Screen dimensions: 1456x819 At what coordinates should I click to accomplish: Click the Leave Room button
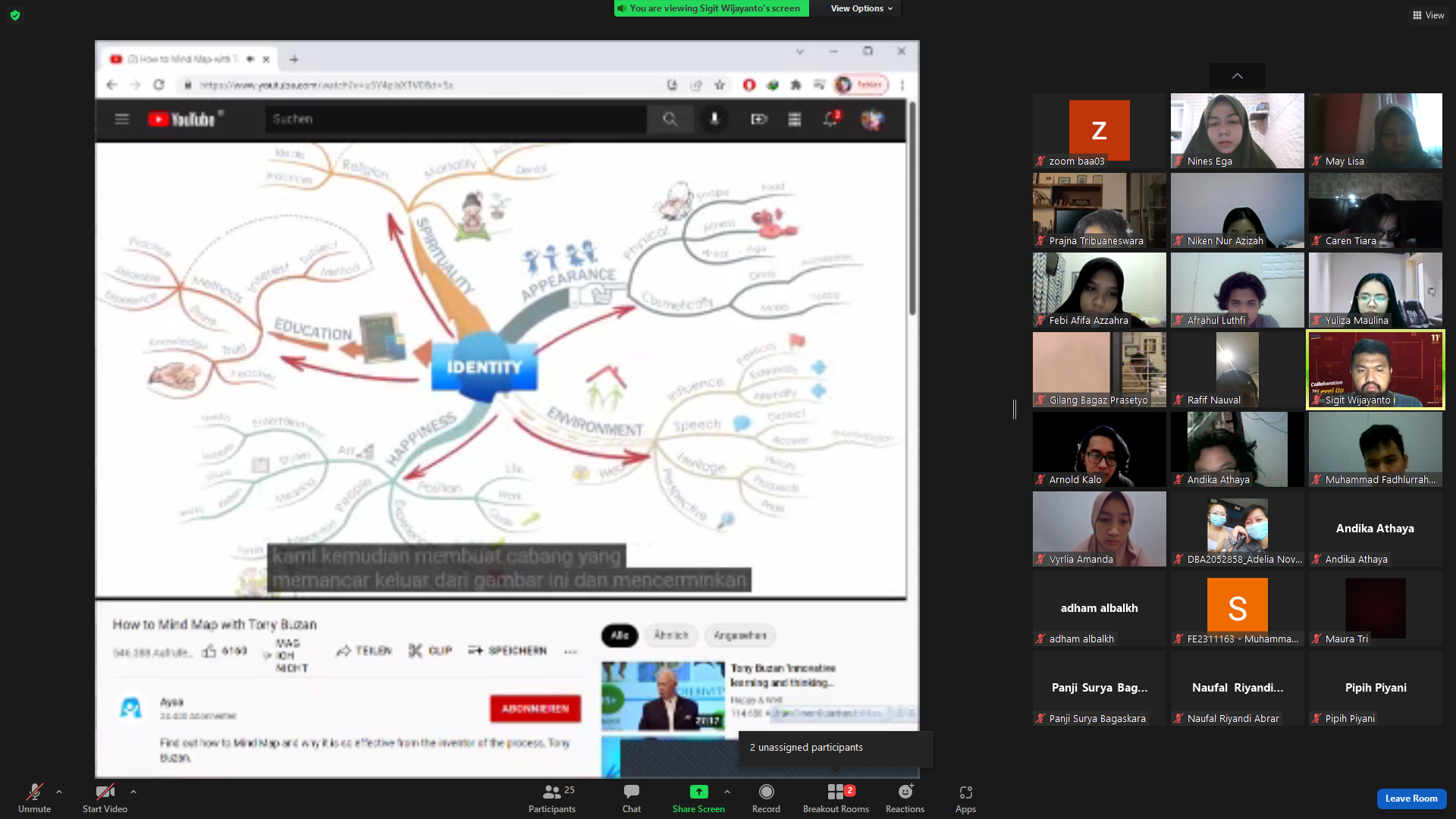pyautogui.click(x=1411, y=799)
